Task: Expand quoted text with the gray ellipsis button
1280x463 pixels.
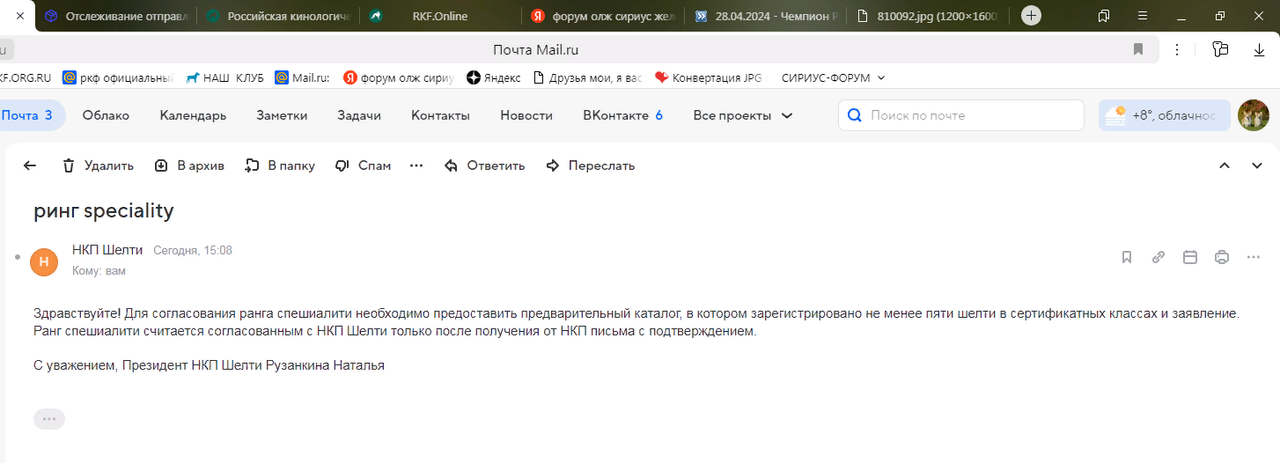Action: (49, 419)
